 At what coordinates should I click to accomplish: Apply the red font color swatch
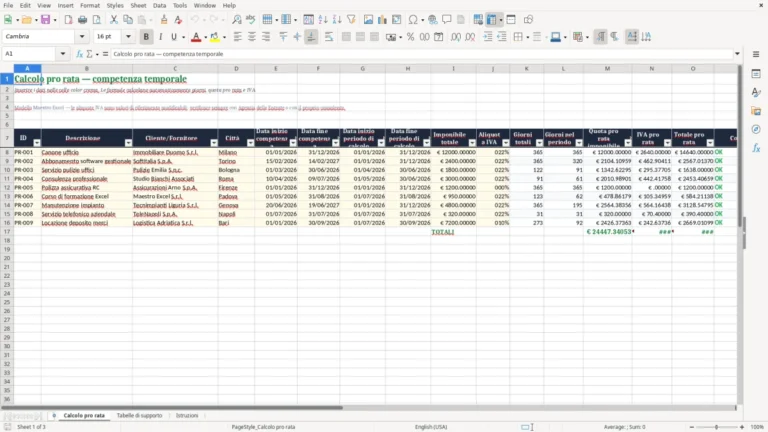[196, 37]
